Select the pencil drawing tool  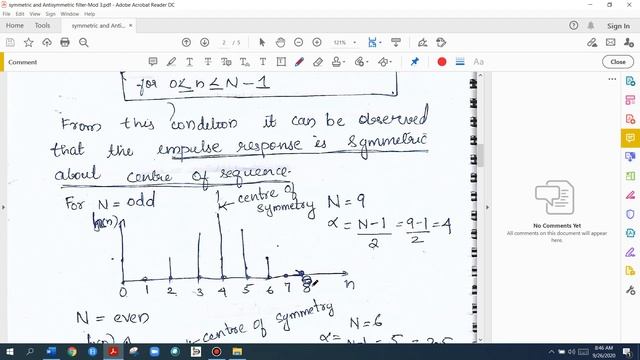tap(299, 62)
